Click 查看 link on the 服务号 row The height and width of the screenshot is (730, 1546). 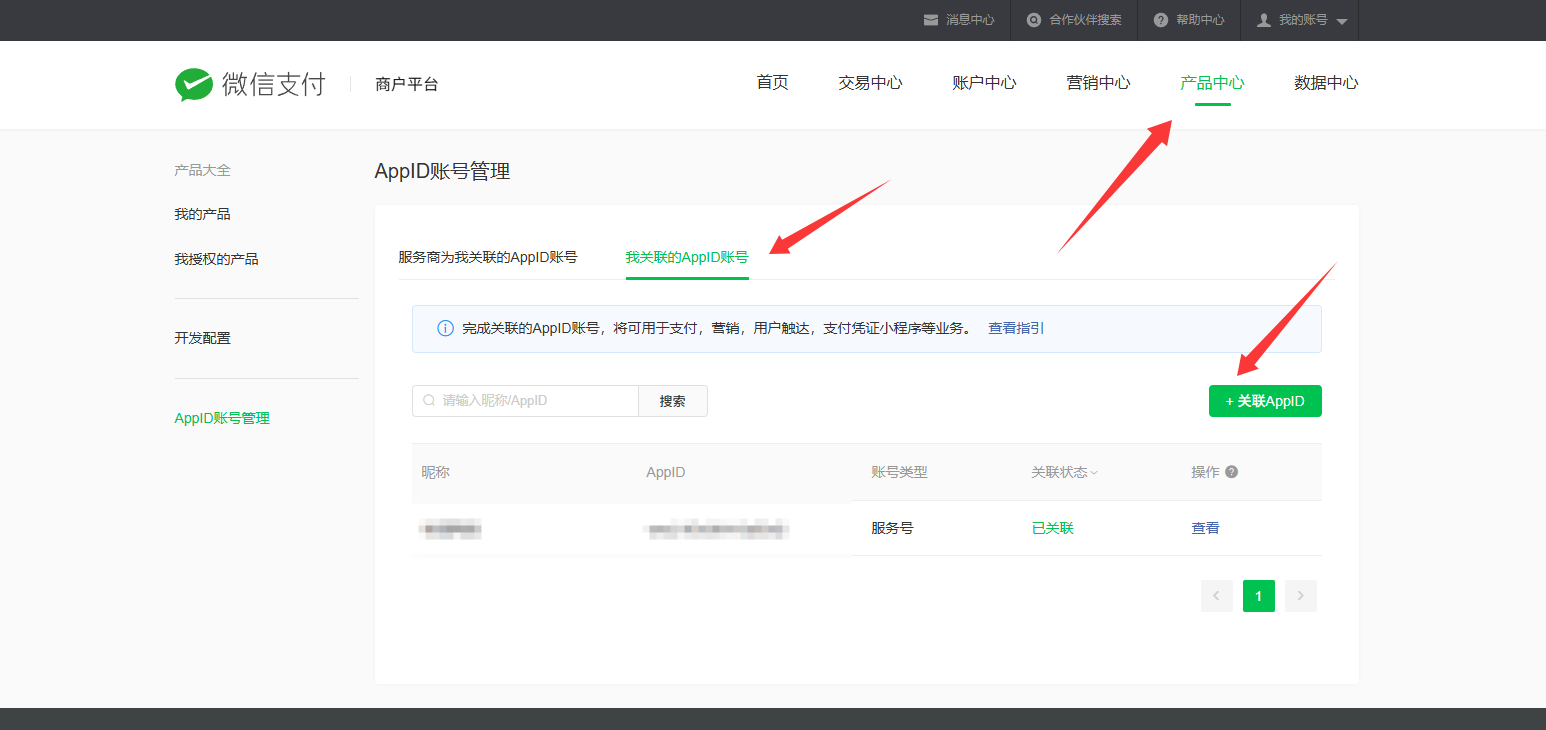(1205, 527)
